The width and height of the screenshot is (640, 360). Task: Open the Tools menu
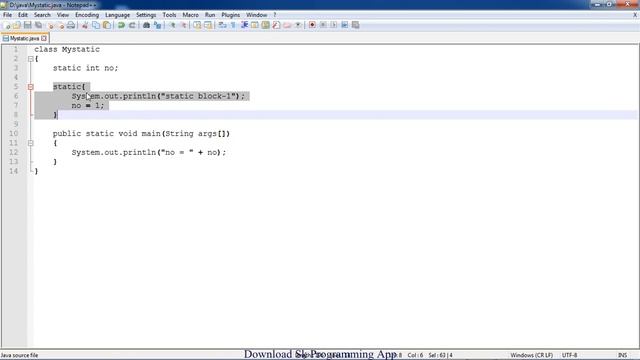click(169, 15)
